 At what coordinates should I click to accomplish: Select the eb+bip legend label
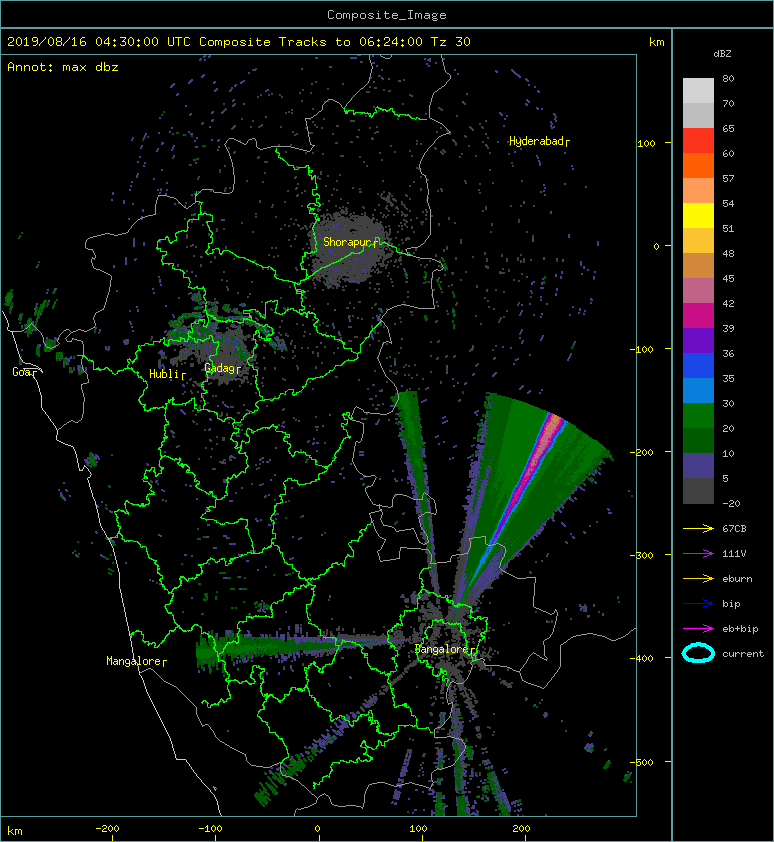click(x=740, y=629)
